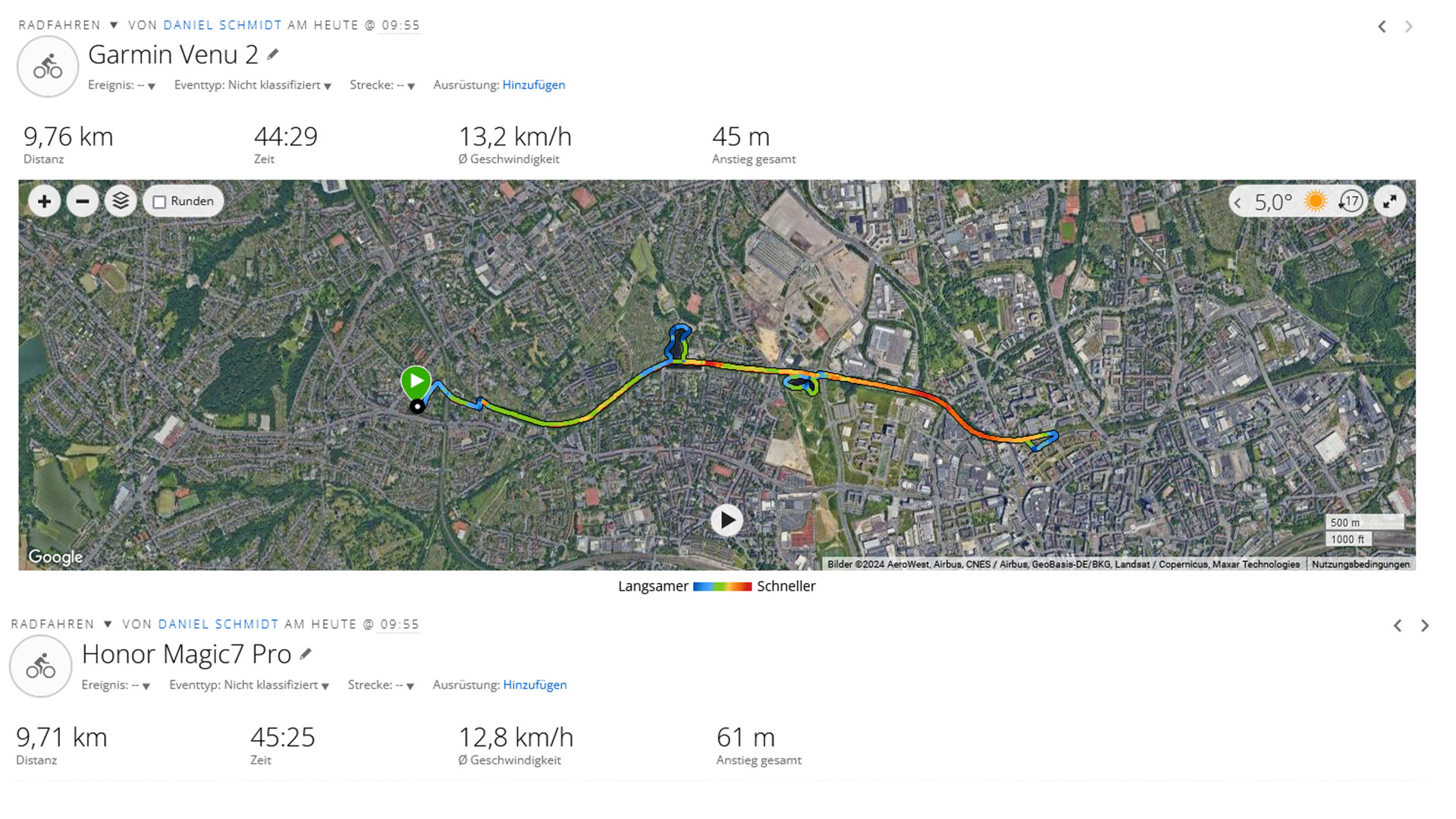1456x819 pixels.
Task: Go to previous activity arrow at top
Action: tap(1382, 27)
